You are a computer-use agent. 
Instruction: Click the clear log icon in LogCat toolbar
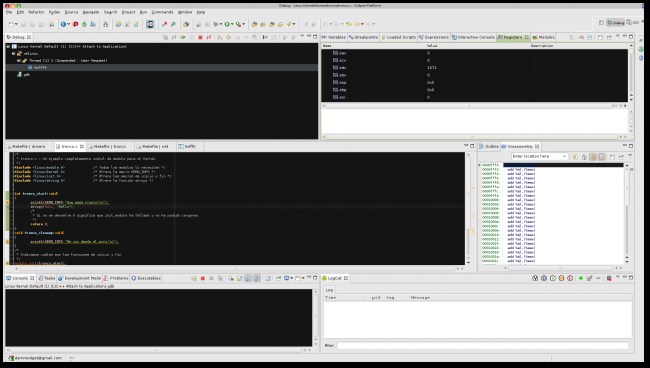pos(609,278)
